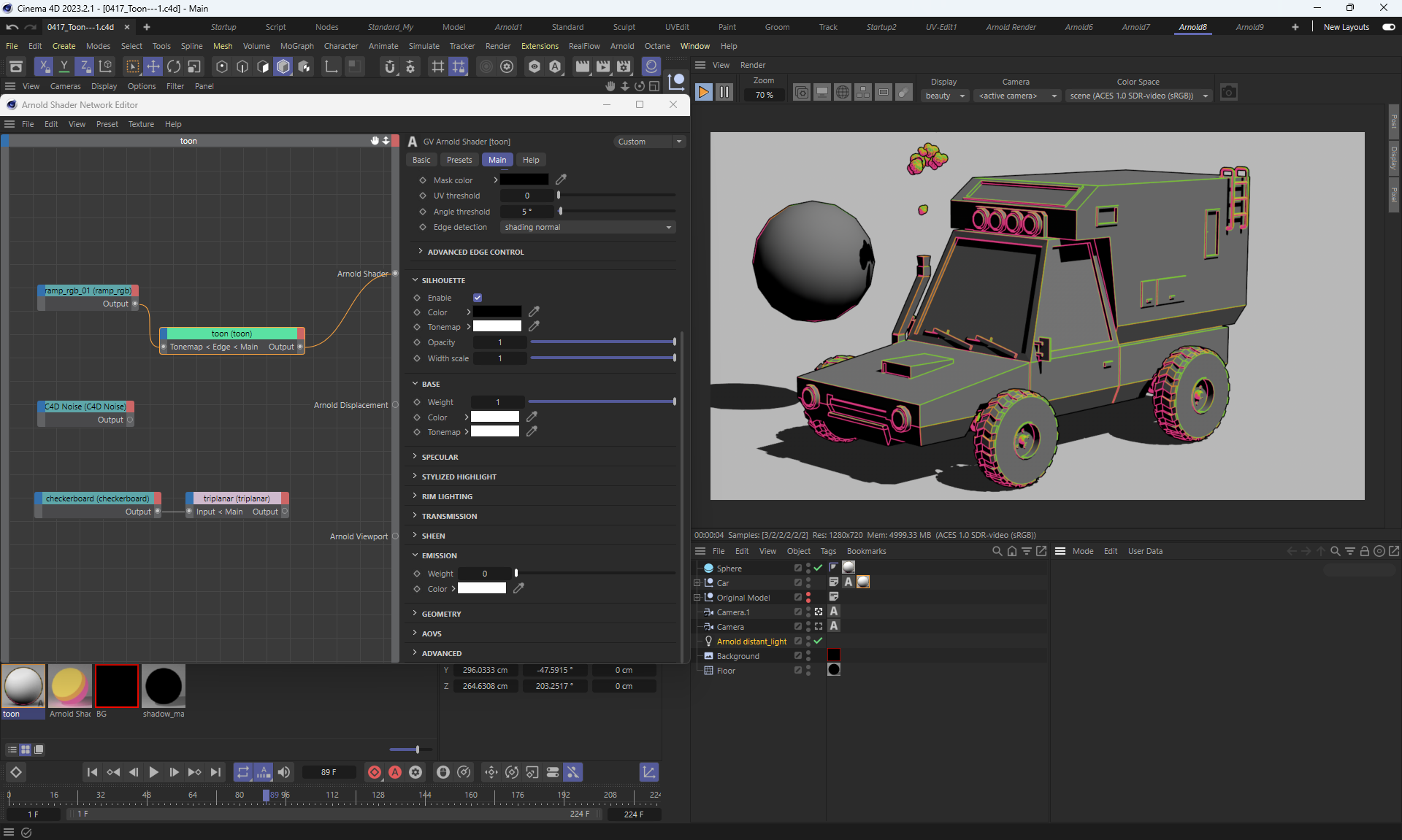Click the record keyframe button in timeline

pos(375,772)
